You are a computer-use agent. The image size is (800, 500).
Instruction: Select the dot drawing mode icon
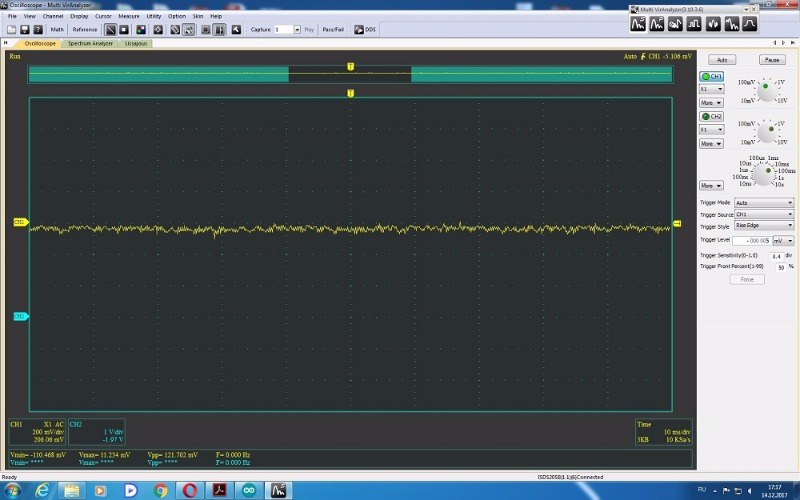124,30
